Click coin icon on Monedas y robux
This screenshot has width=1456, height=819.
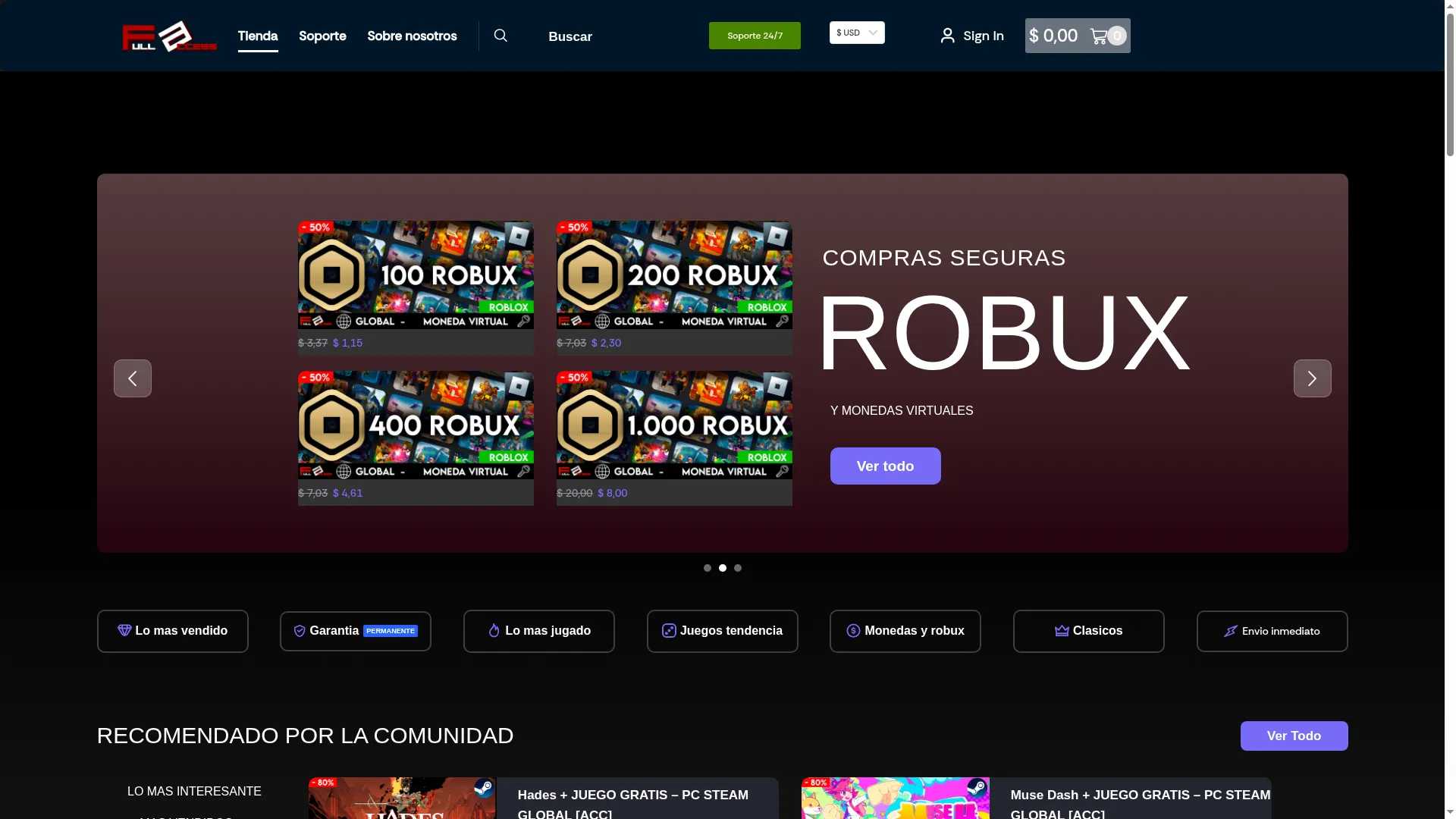coord(853,631)
